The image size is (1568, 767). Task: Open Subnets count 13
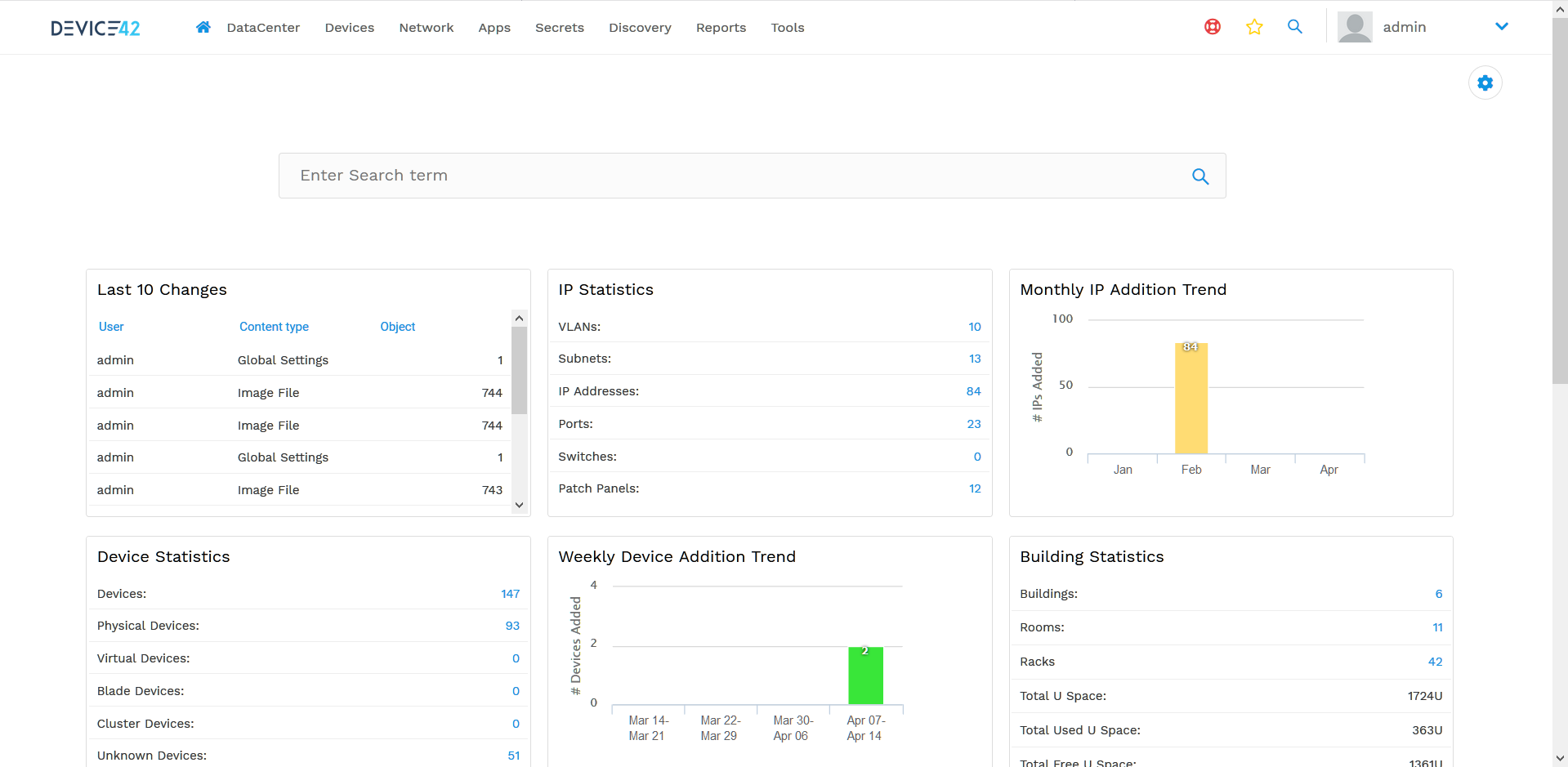(x=975, y=359)
